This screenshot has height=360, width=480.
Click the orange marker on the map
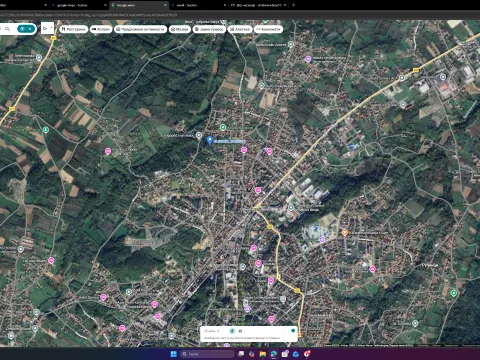[x=345, y=232]
